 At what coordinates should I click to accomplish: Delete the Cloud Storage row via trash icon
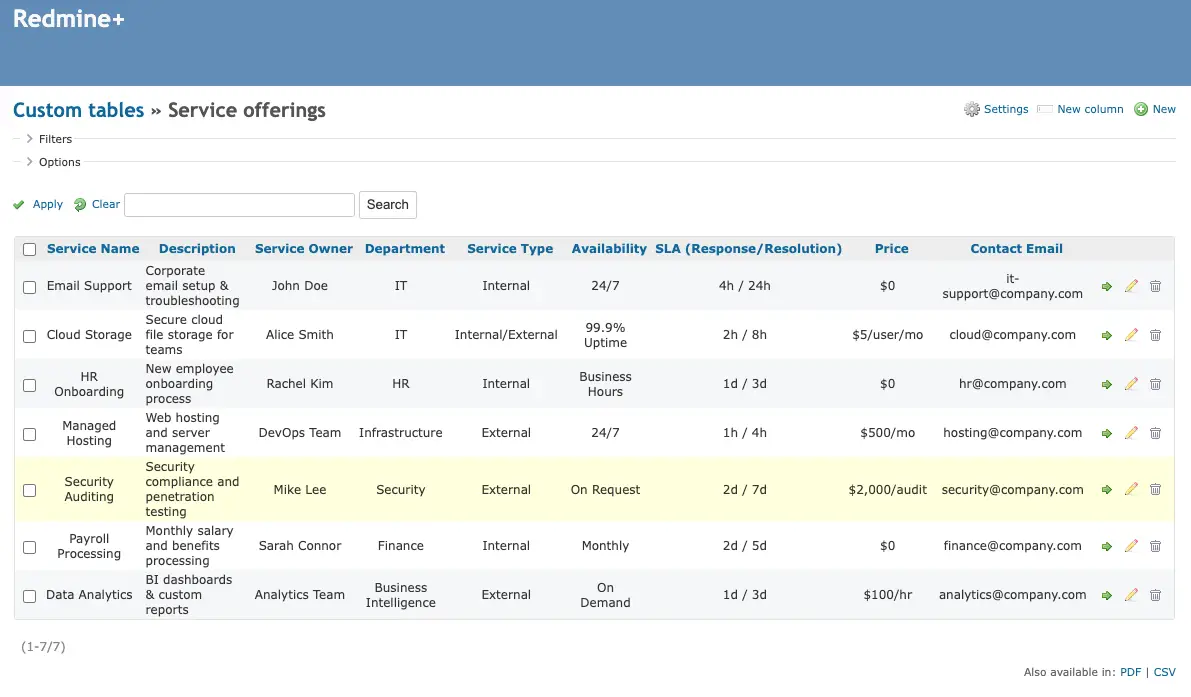(x=1155, y=335)
